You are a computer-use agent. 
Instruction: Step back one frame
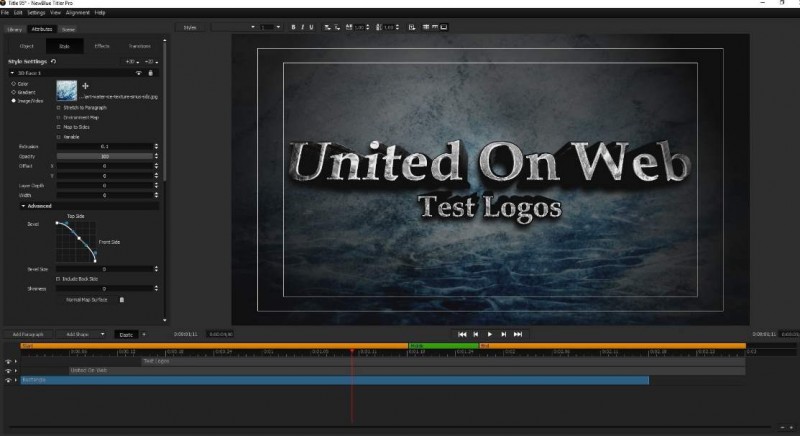click(476, 334)
